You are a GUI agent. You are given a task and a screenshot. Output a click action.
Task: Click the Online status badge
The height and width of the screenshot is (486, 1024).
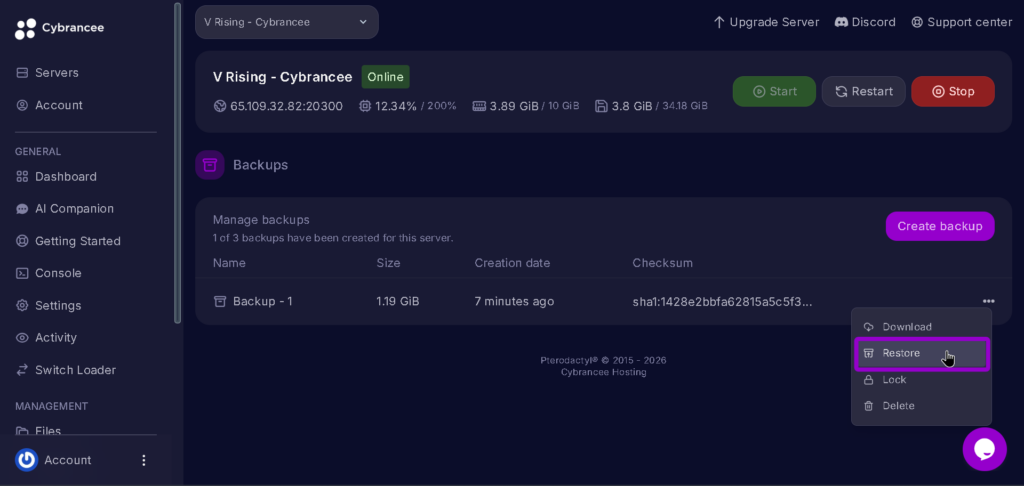pyautogui.click(x=385, y=77)
